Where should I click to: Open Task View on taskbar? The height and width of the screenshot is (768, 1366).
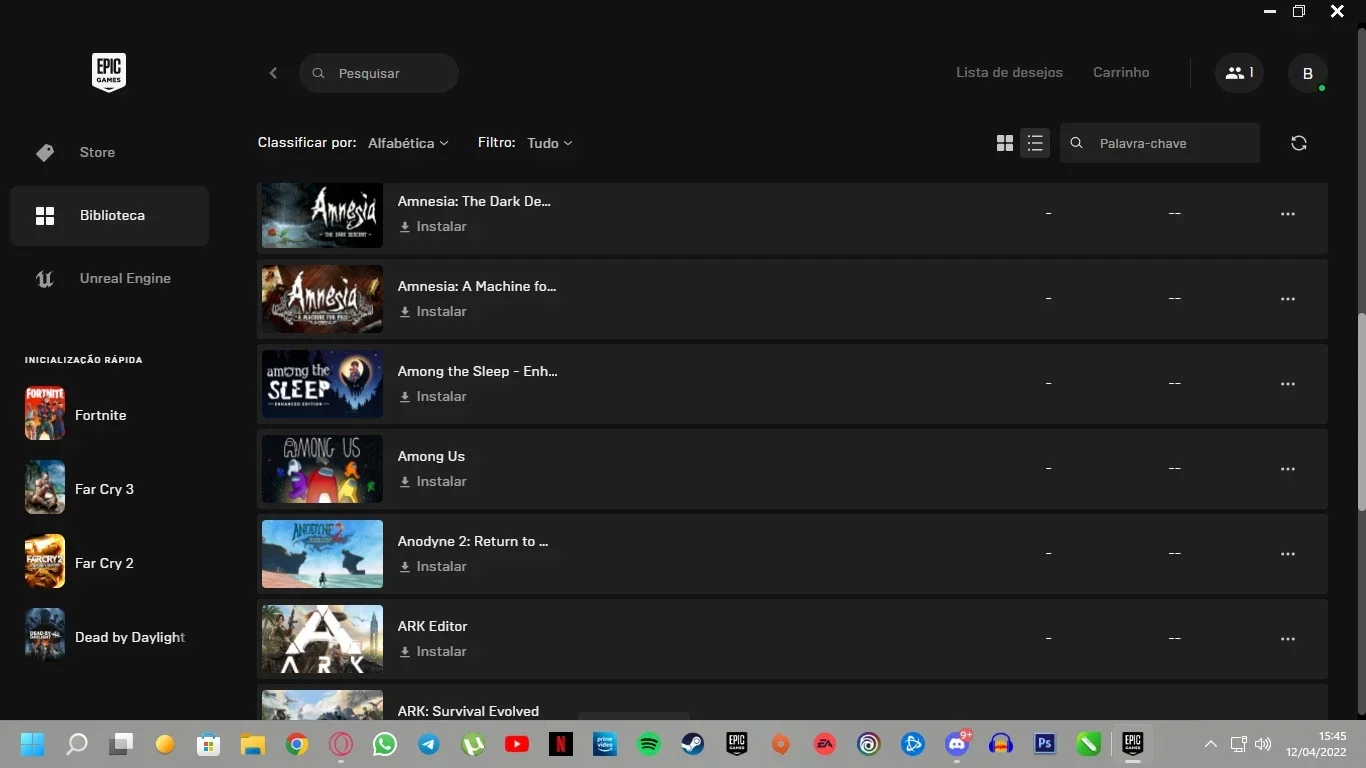(121, 744)
